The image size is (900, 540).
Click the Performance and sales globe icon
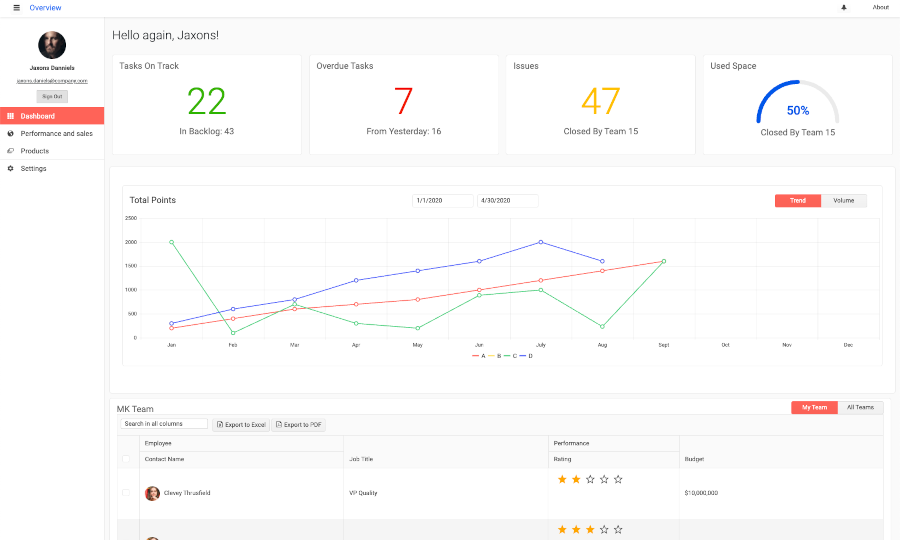pyautogui.click(x=10, y=133)
